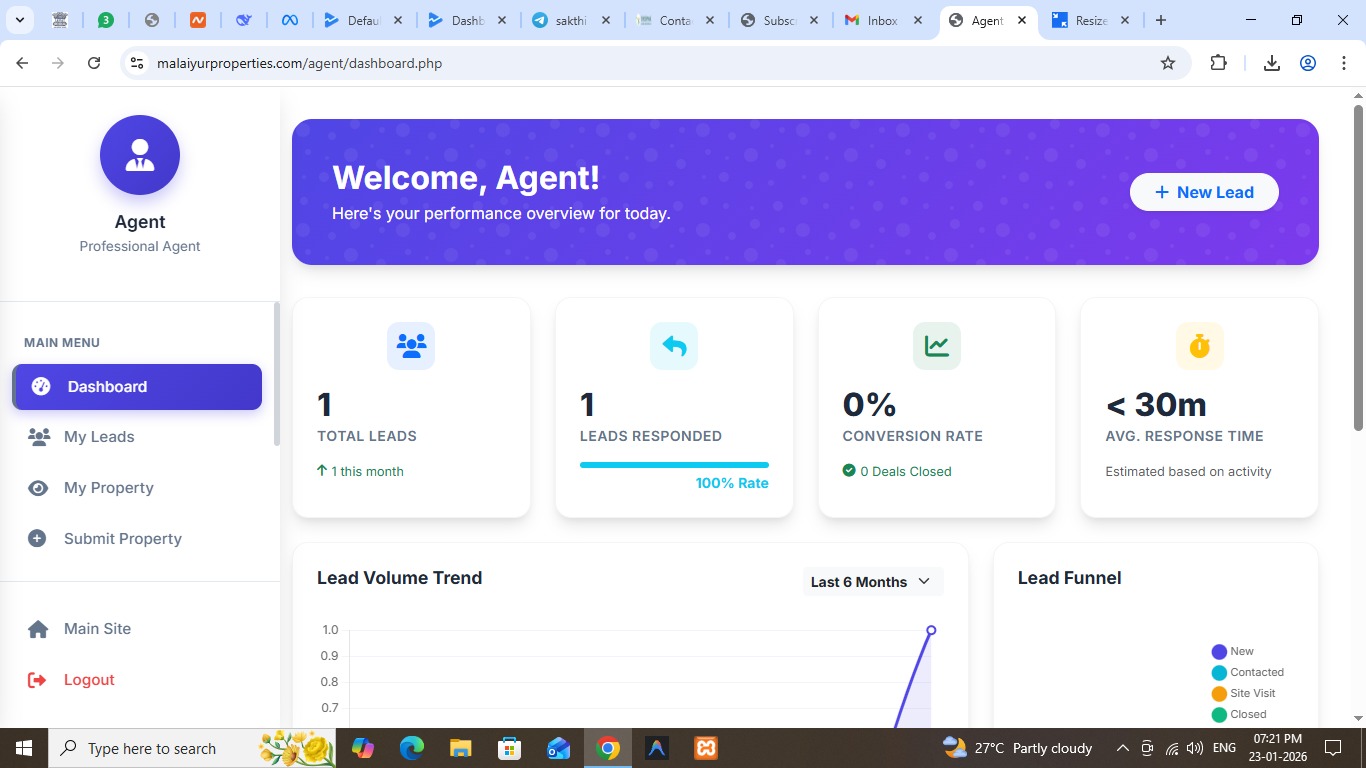This screenshot has height=768, width=1366.
Task: Click the Submit Property icon
Action: pos(37,538)
